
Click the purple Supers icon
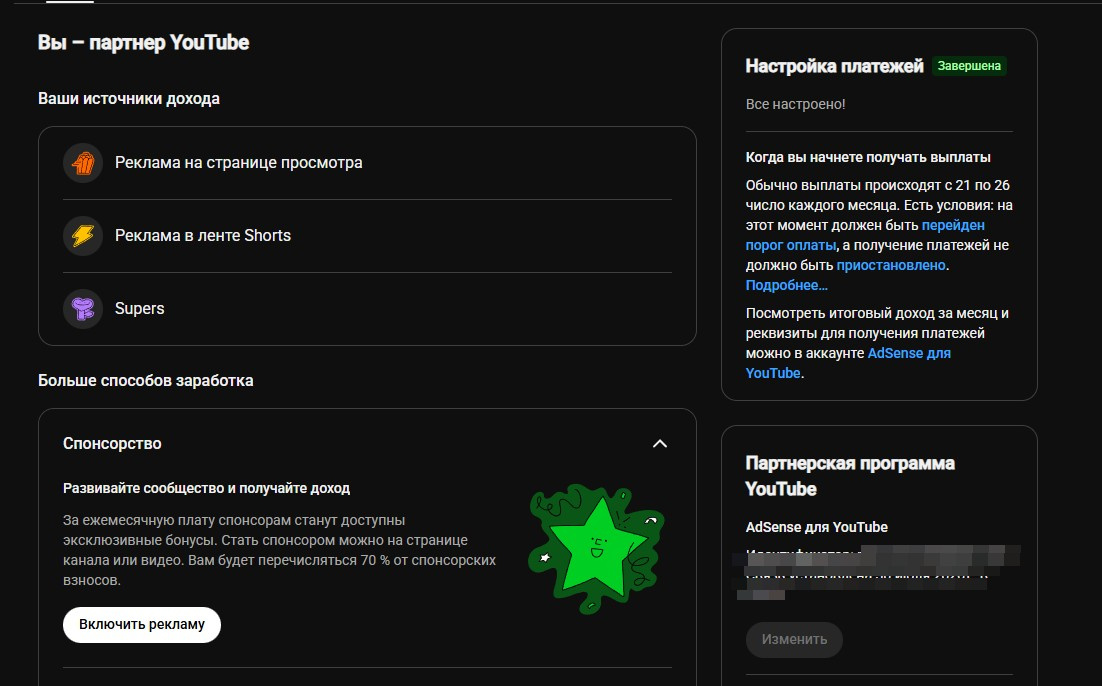(x=83, y=309)
